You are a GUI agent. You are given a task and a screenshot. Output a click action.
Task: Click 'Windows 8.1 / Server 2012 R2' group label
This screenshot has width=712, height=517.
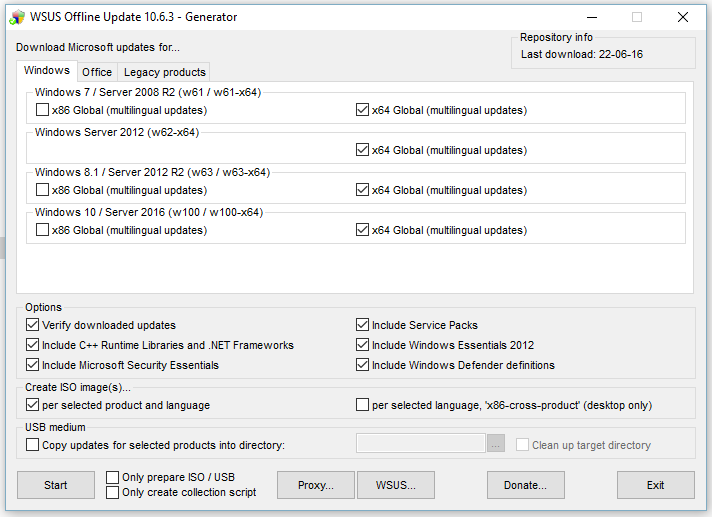coord(152,172)
